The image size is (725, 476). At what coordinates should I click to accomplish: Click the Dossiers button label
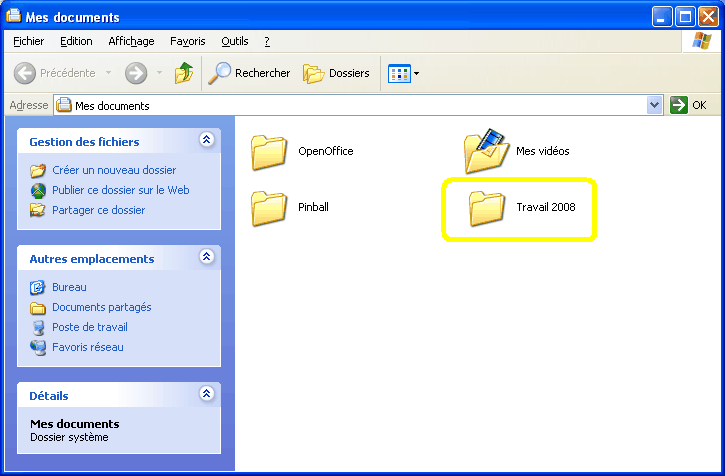tap(349, 73)
